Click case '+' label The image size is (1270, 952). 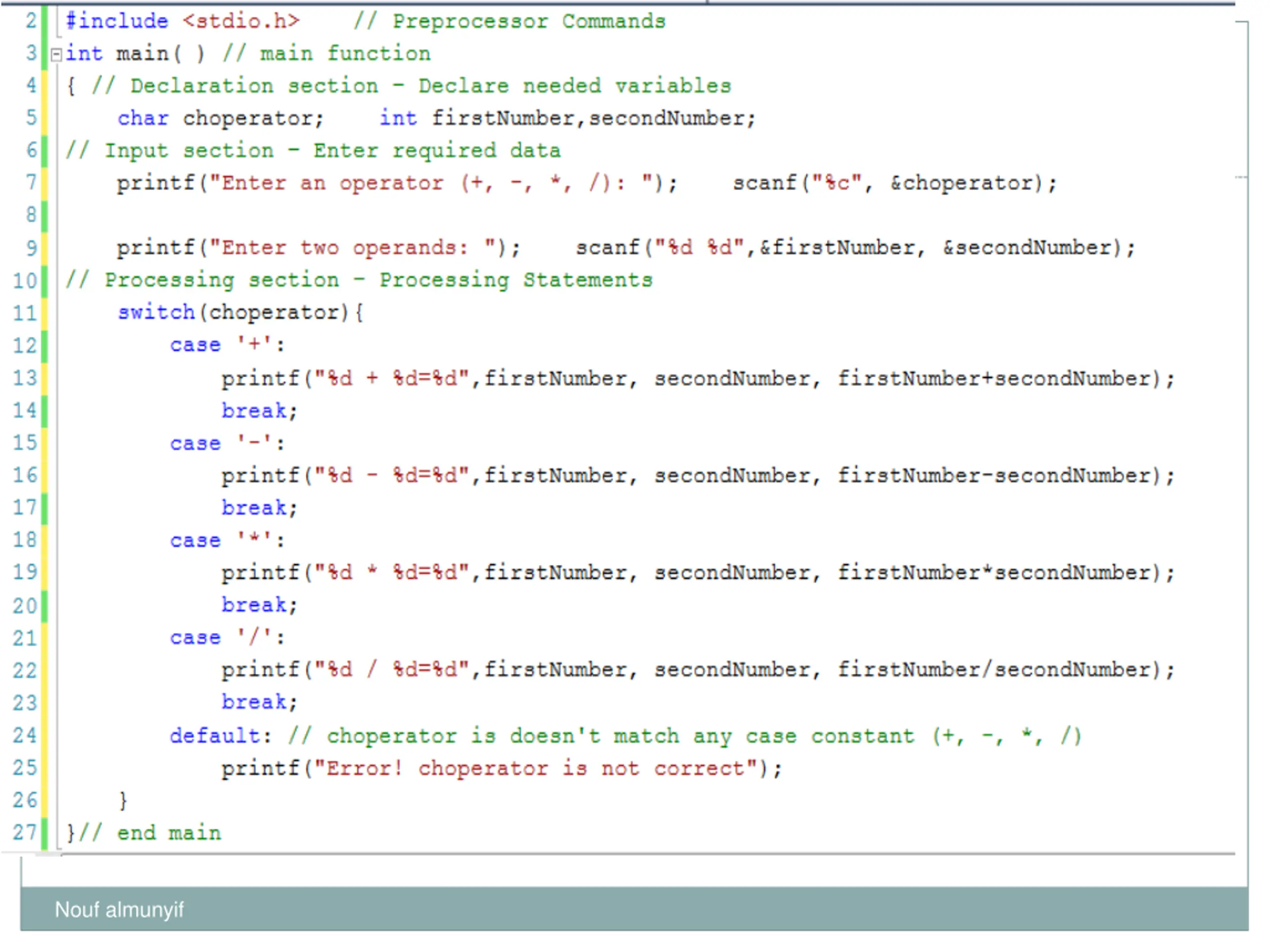(x=227, y=345)
